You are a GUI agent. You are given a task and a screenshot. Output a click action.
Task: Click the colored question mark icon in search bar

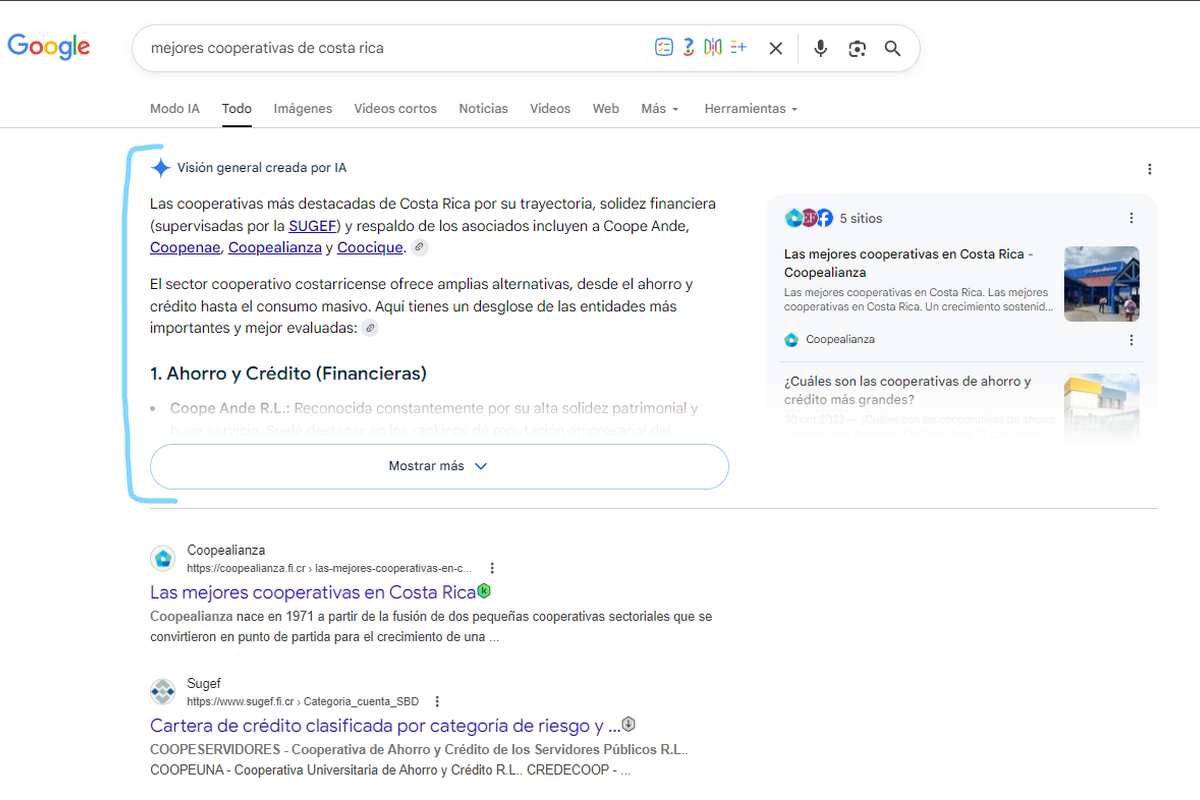pyautogui.click(x=689, y=47)
